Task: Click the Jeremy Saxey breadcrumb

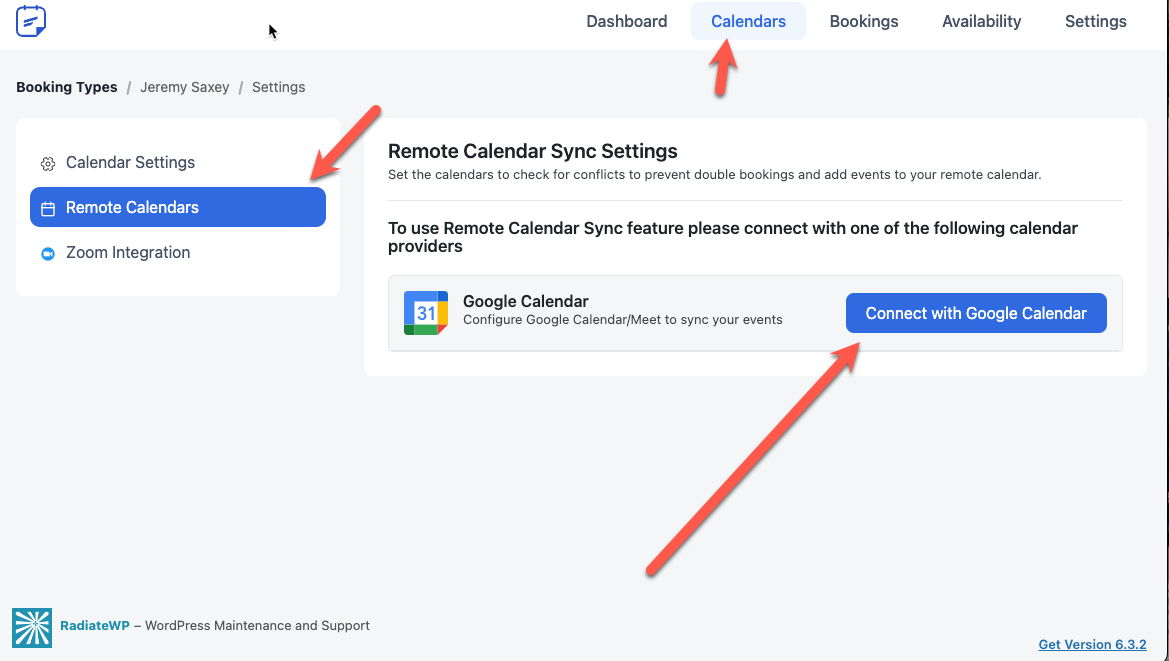Action: click(184, 87)
